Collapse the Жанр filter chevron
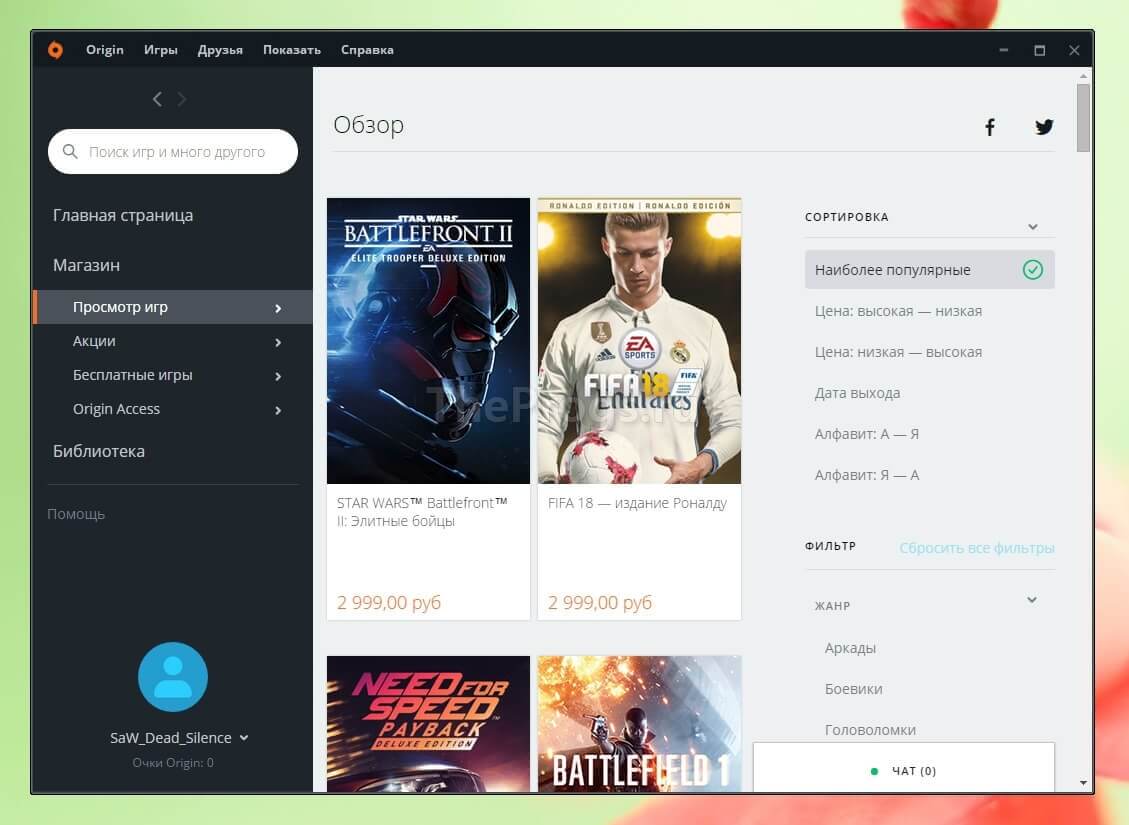Viewport: 1129px width, 825px height. coord(1032,600)
